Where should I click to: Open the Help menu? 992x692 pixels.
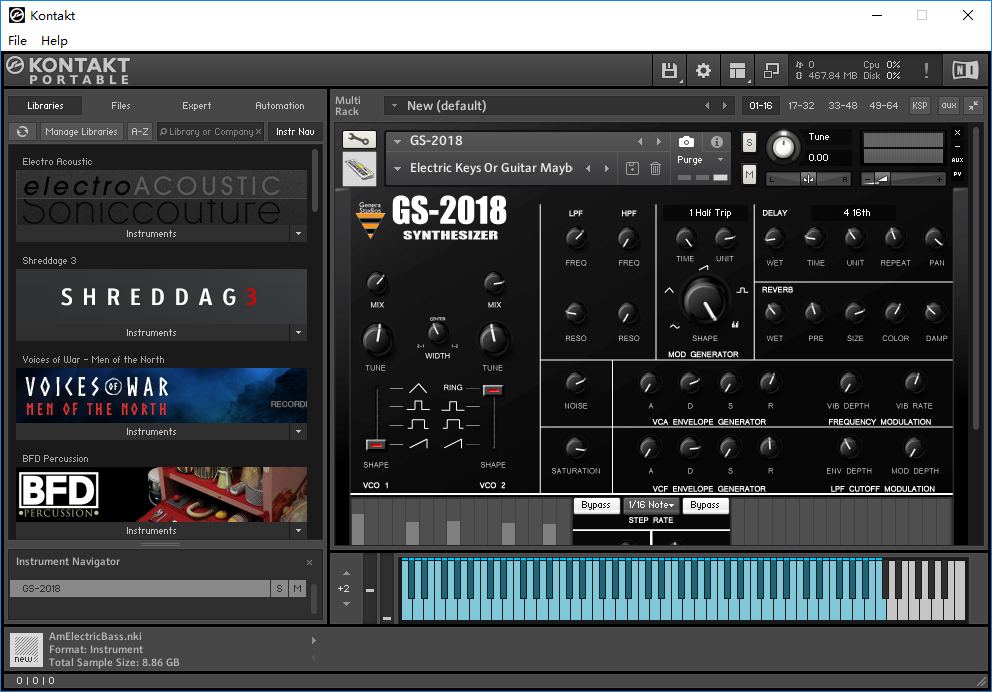pos(54,40)
